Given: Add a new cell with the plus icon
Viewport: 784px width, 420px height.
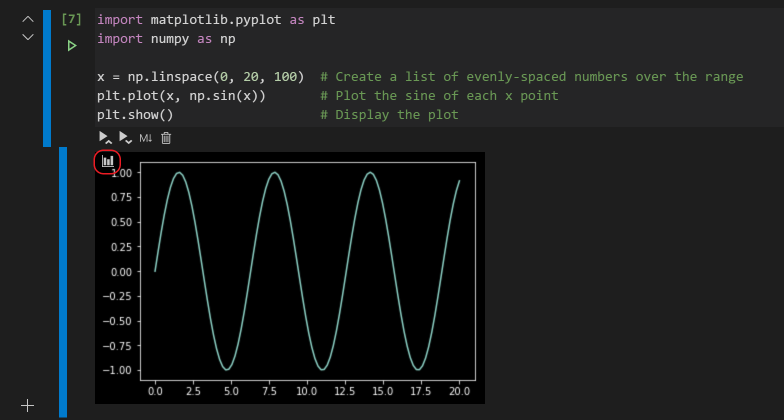Looking at the screenshot, I should [28, 405].
